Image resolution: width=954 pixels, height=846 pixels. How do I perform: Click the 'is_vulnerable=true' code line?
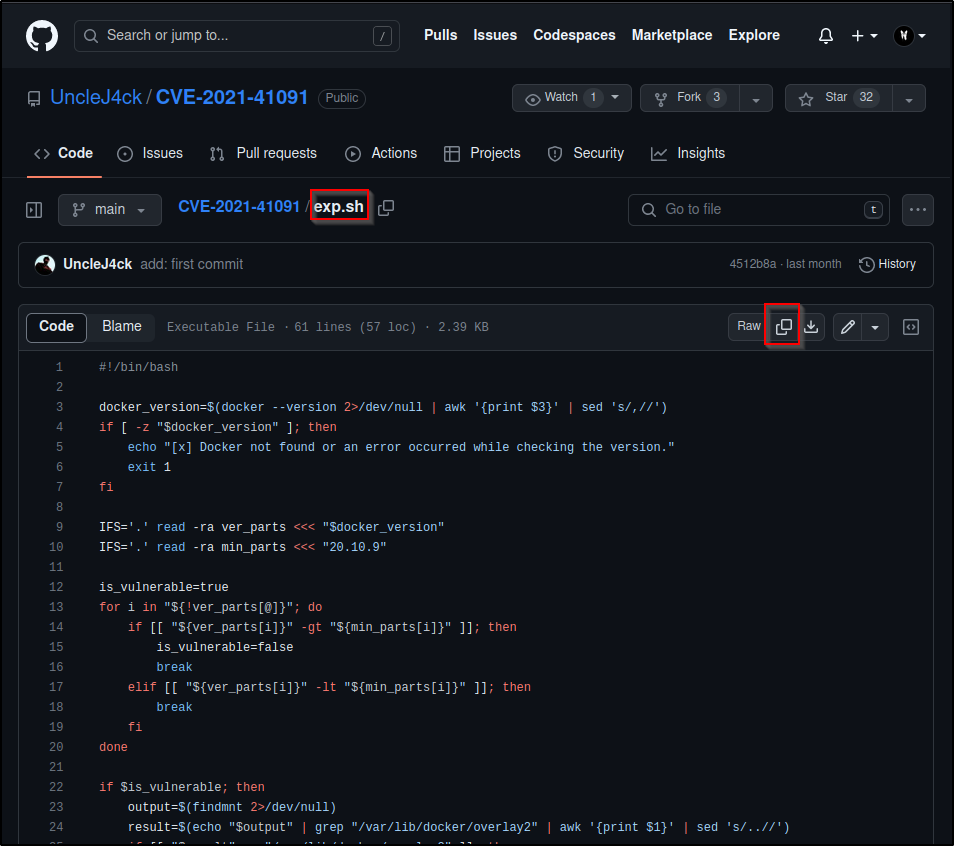point(164,587)
